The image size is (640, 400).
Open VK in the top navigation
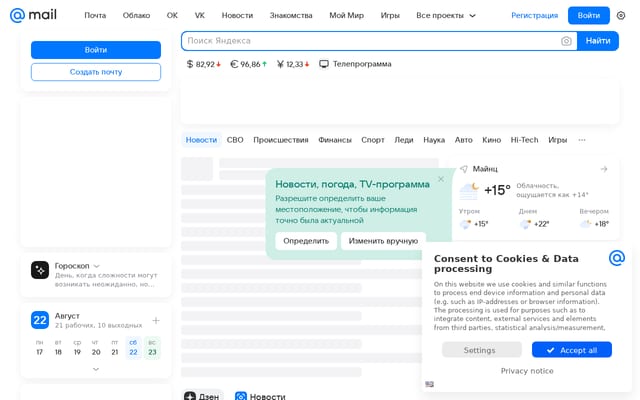(200, 16)
